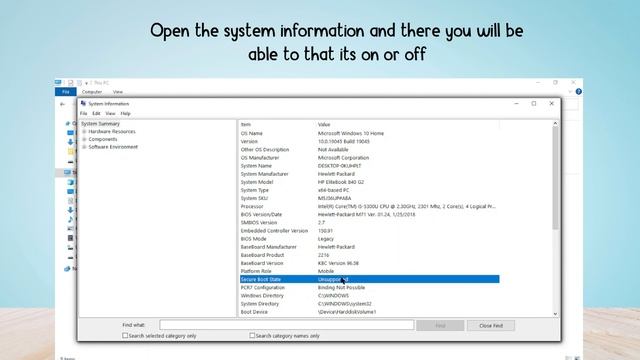Expand the Components node
The image size is (640, 360).
pyautogui.click(x=84, y=139)
